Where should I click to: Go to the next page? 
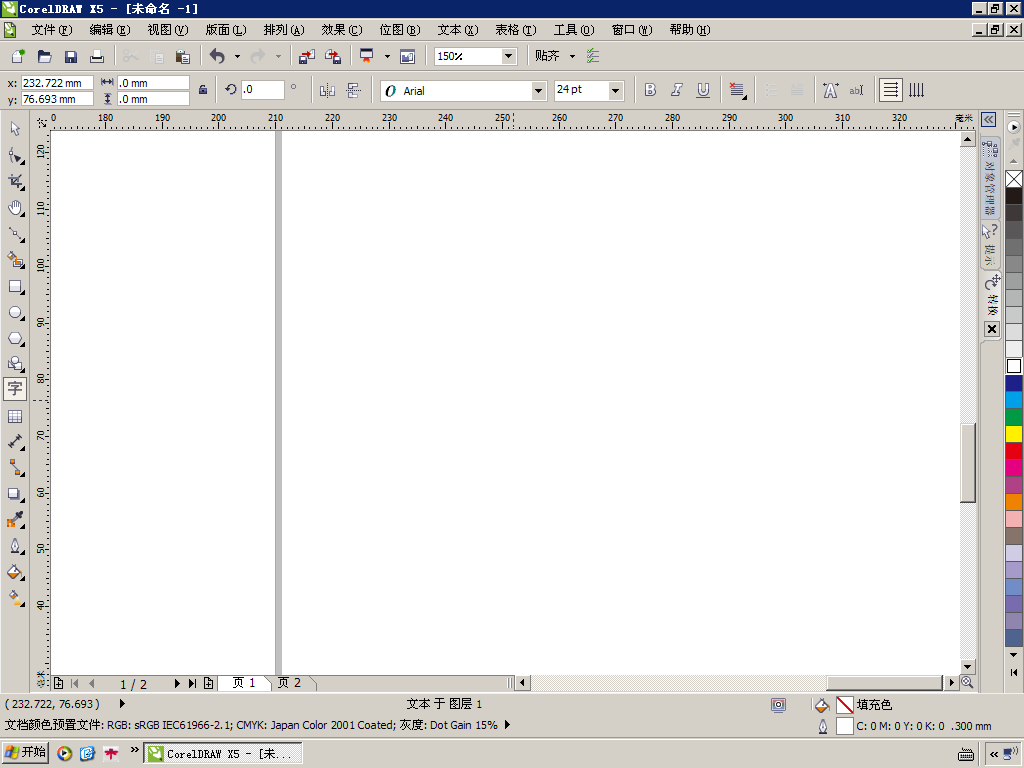coord(176,683)
